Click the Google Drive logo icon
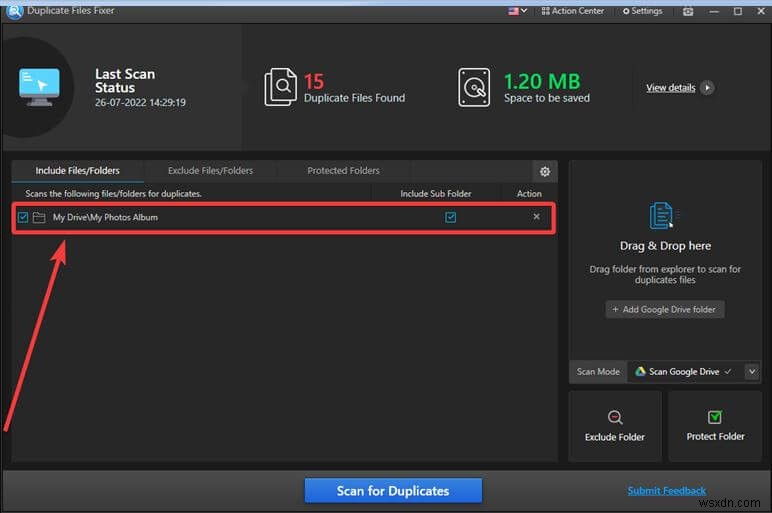Screen dimensions: 772x513 pos(640,372)
